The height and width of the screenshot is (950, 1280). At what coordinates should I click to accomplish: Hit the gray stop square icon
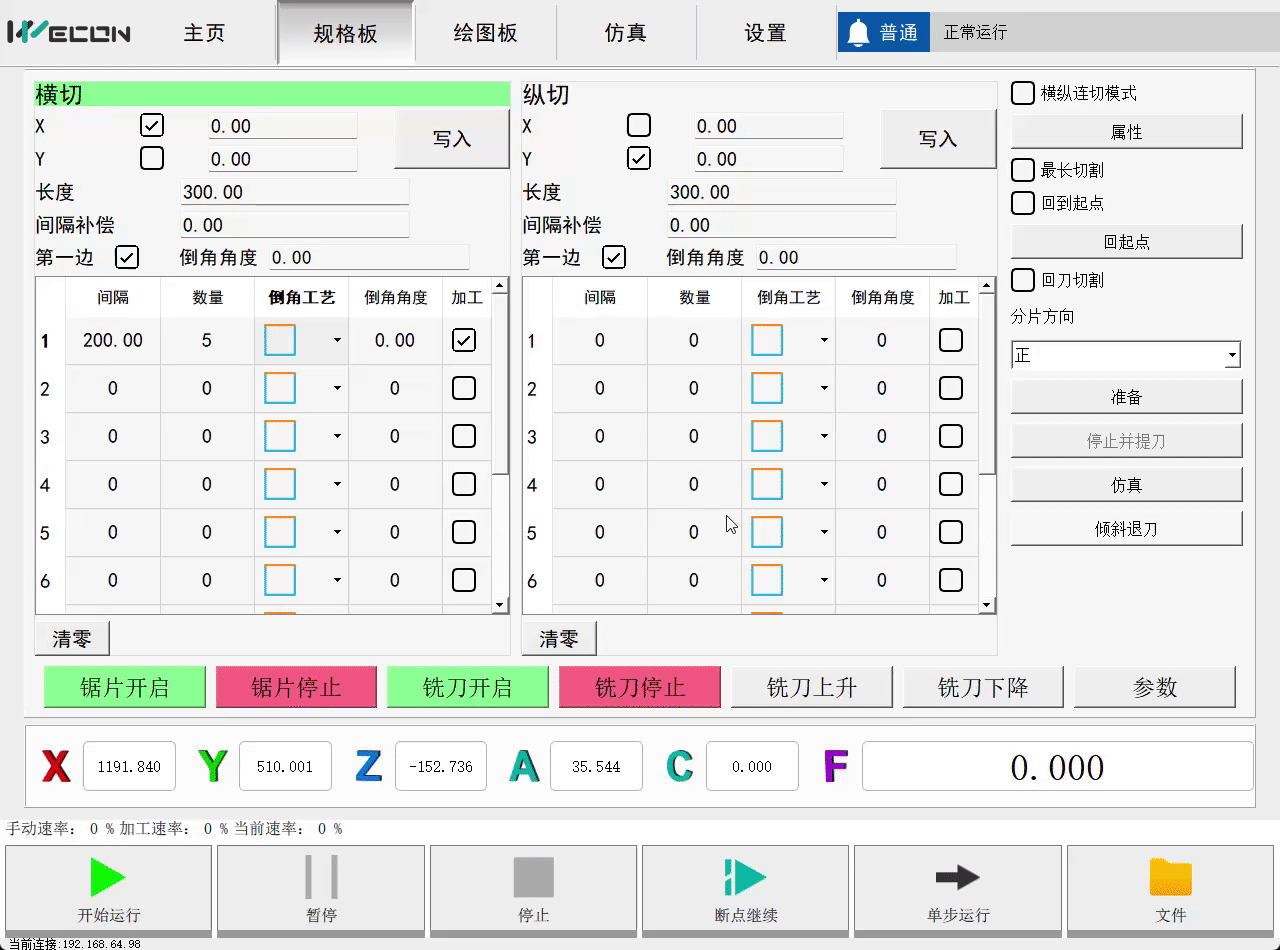click(533, 877)
